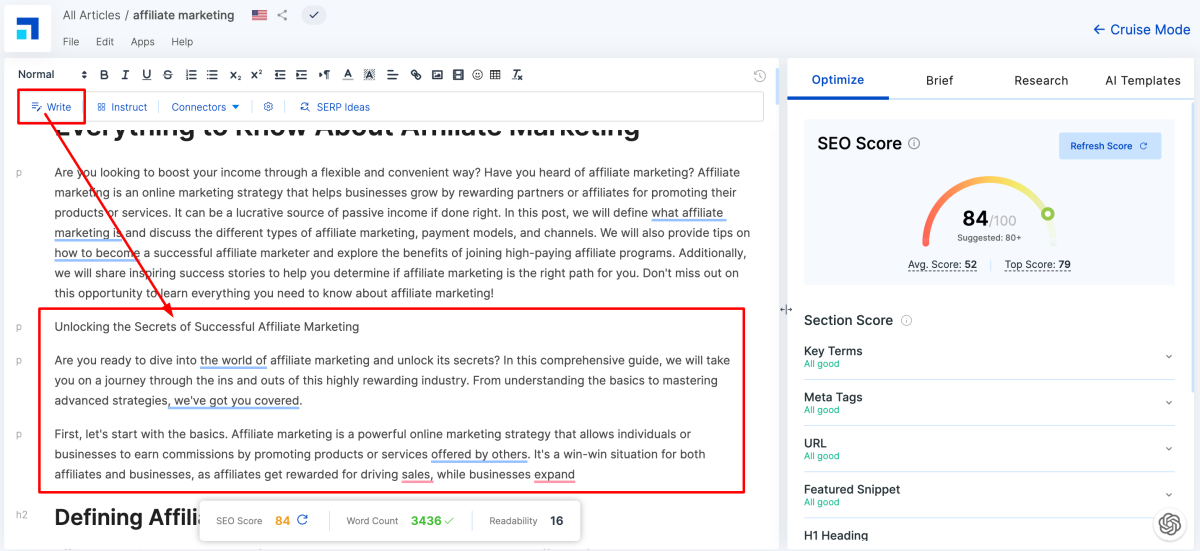Screen dimensions: 1200x551
Task: Open the AI settings gear icon
Action: (268, 107)
